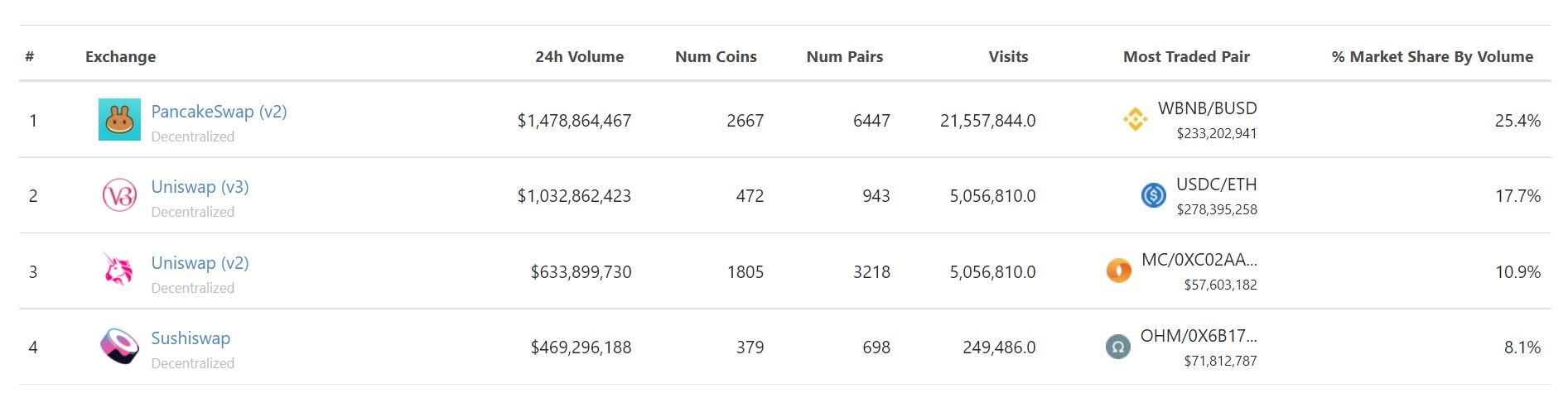Sort by Exchange column header
This screenshot has width=1568, height=393.
[121, 57]
